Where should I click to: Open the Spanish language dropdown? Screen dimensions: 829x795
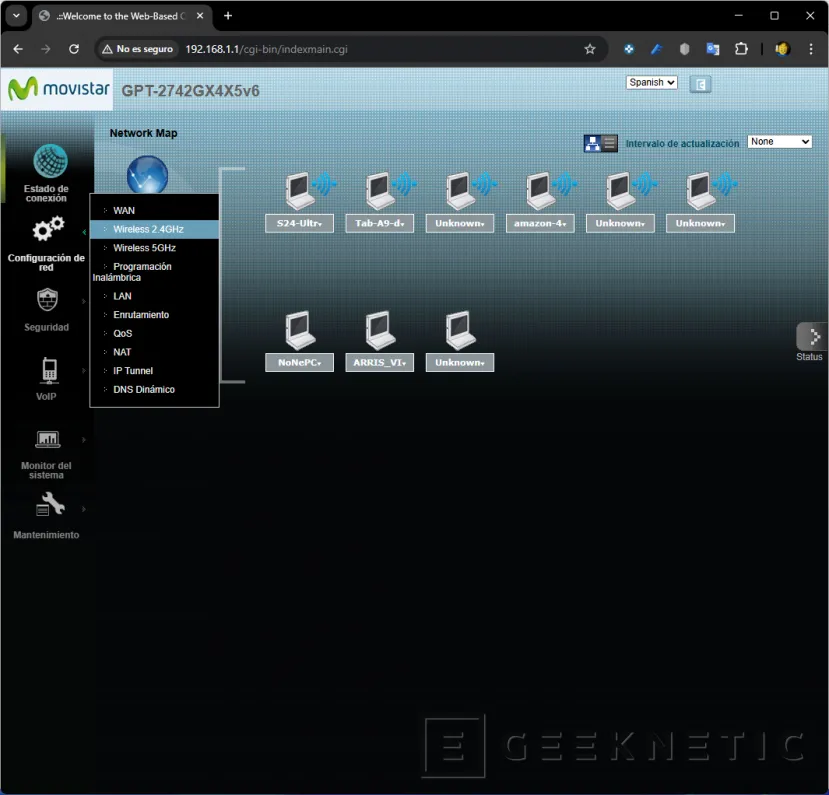[651, 83]
